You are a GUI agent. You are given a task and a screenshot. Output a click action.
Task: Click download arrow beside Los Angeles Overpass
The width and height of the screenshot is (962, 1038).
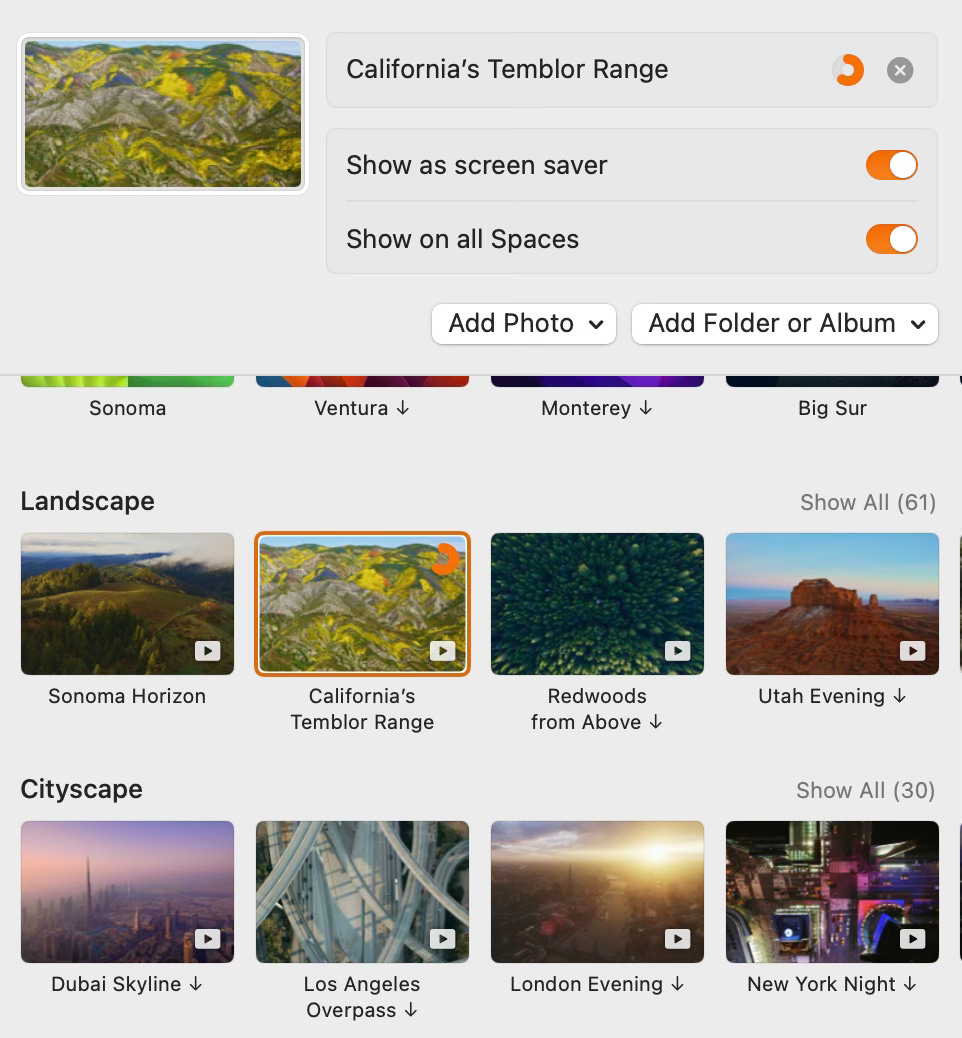[x=410, y=1010]
